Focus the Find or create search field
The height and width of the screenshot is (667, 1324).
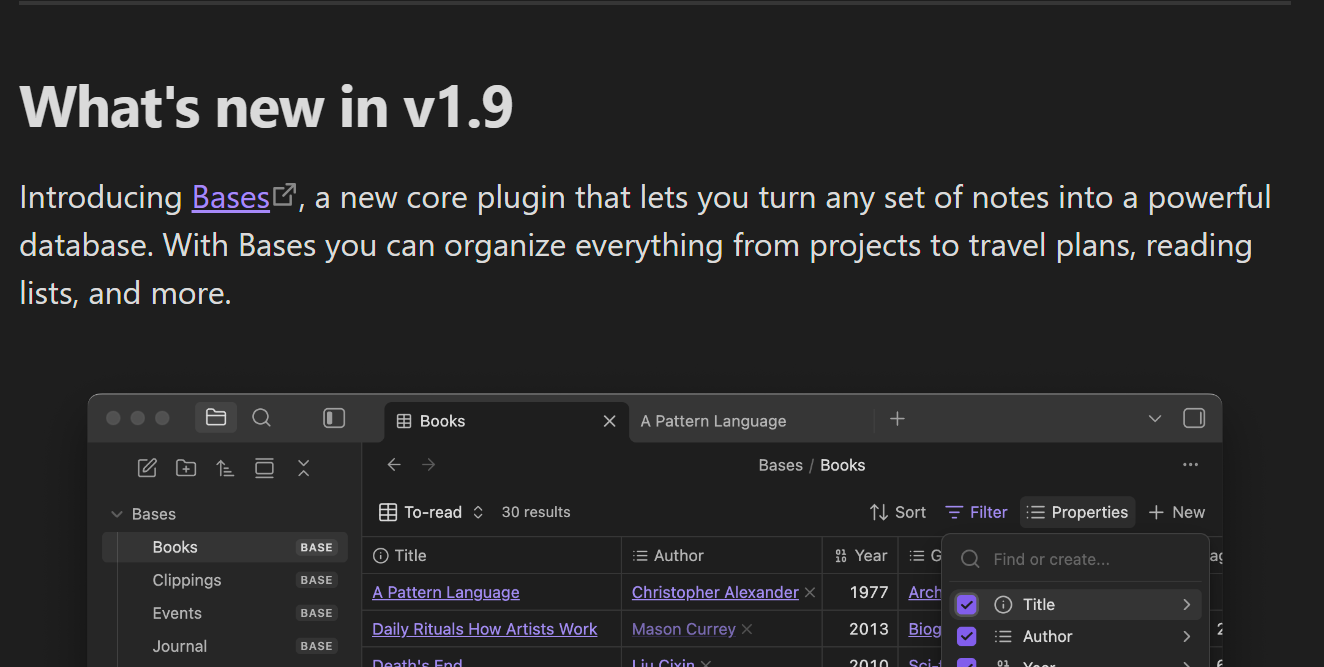tap(1075, 559)
